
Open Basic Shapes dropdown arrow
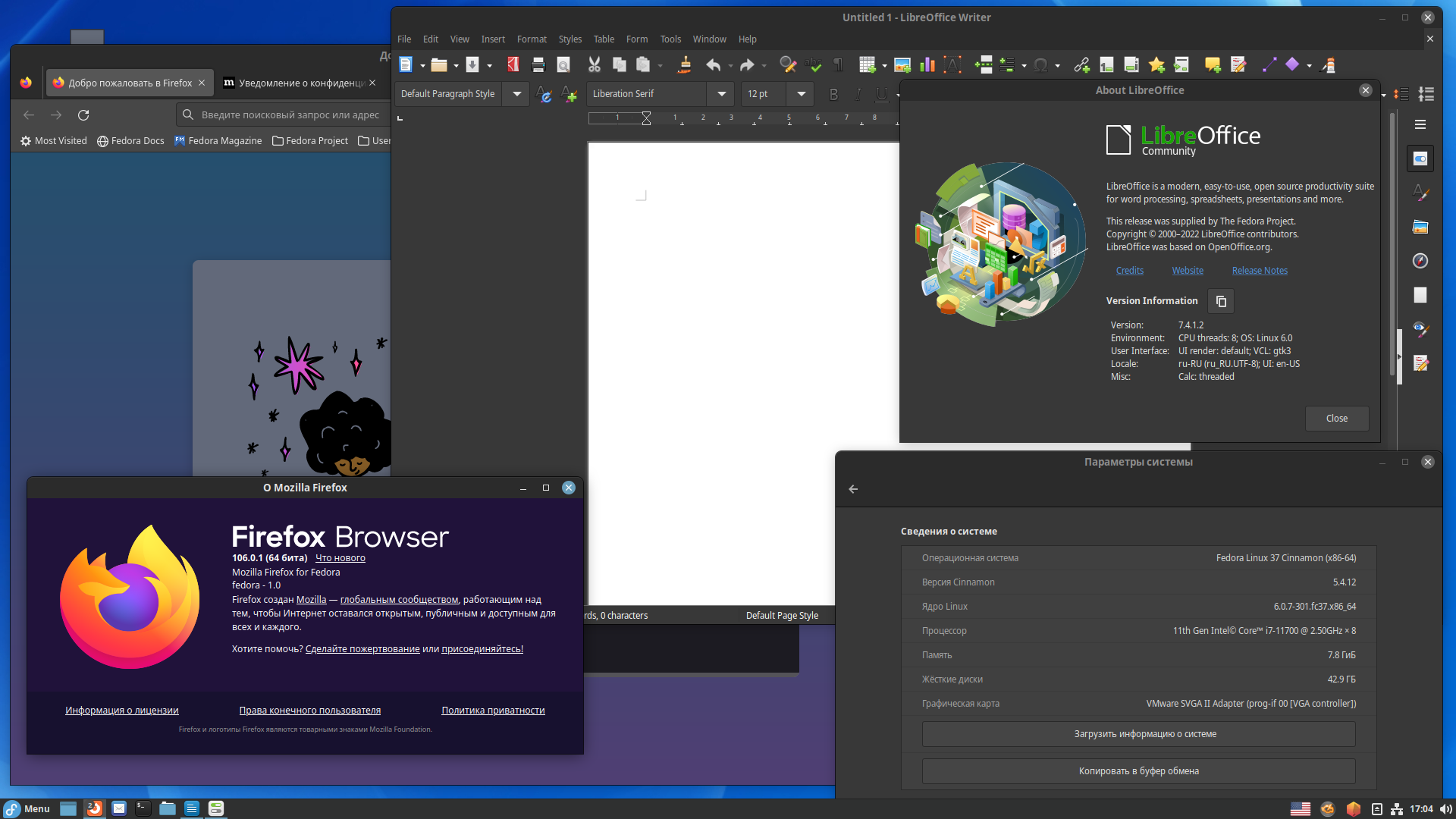[x=1309, y=66]
